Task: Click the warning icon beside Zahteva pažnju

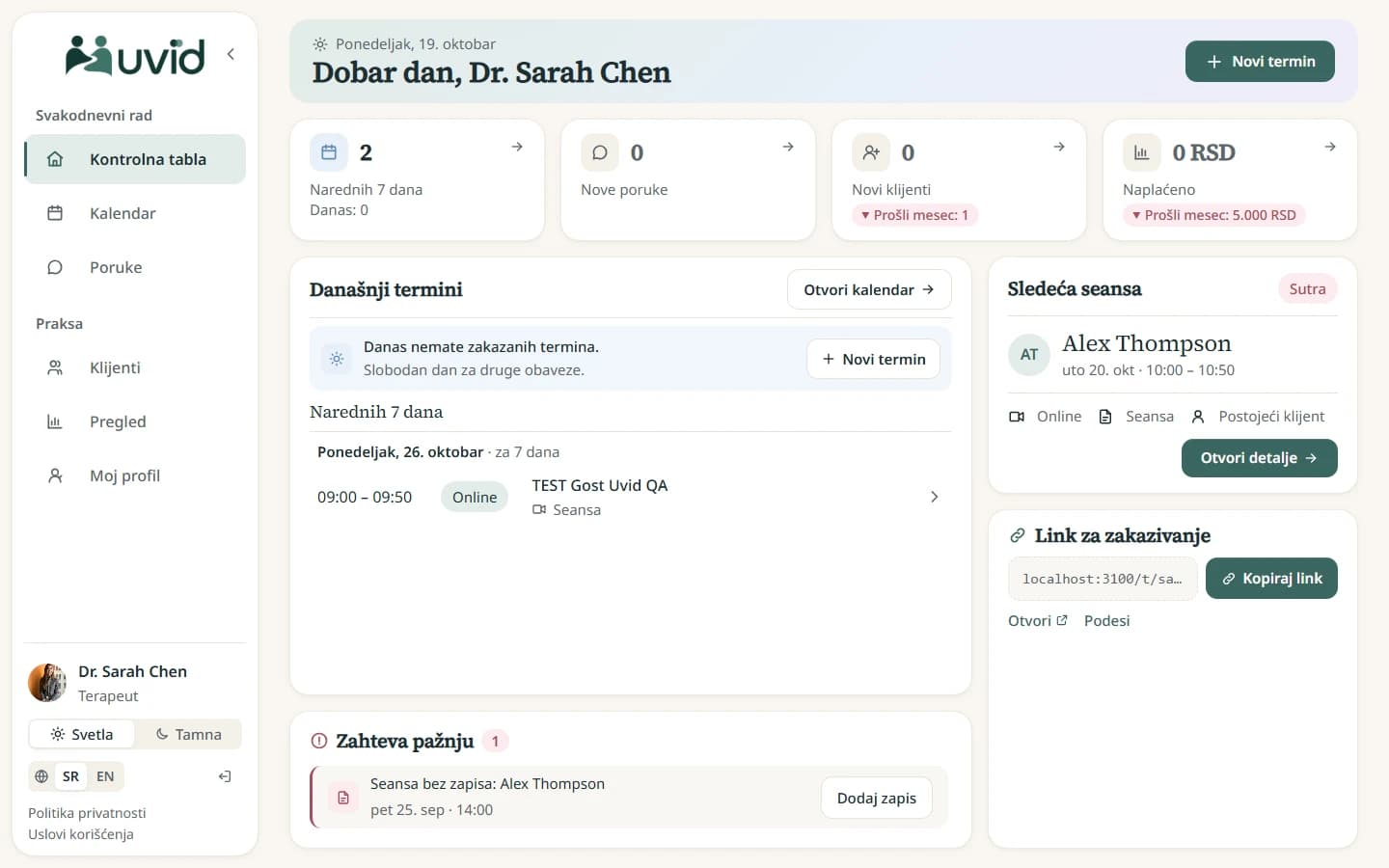Action: pyautogui.click(x=319, y=741)
